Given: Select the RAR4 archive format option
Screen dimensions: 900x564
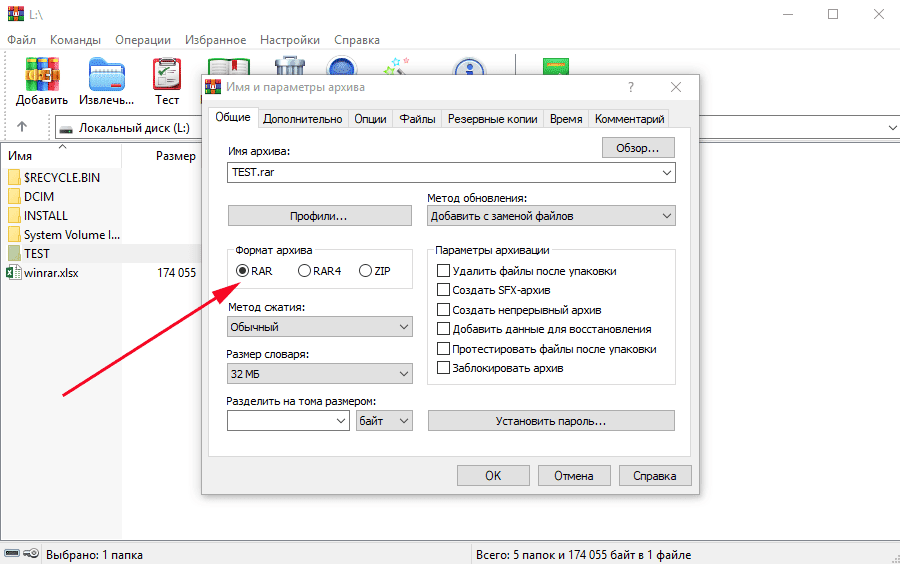Looking at the screenshot, I should click(x=304, y=271).
